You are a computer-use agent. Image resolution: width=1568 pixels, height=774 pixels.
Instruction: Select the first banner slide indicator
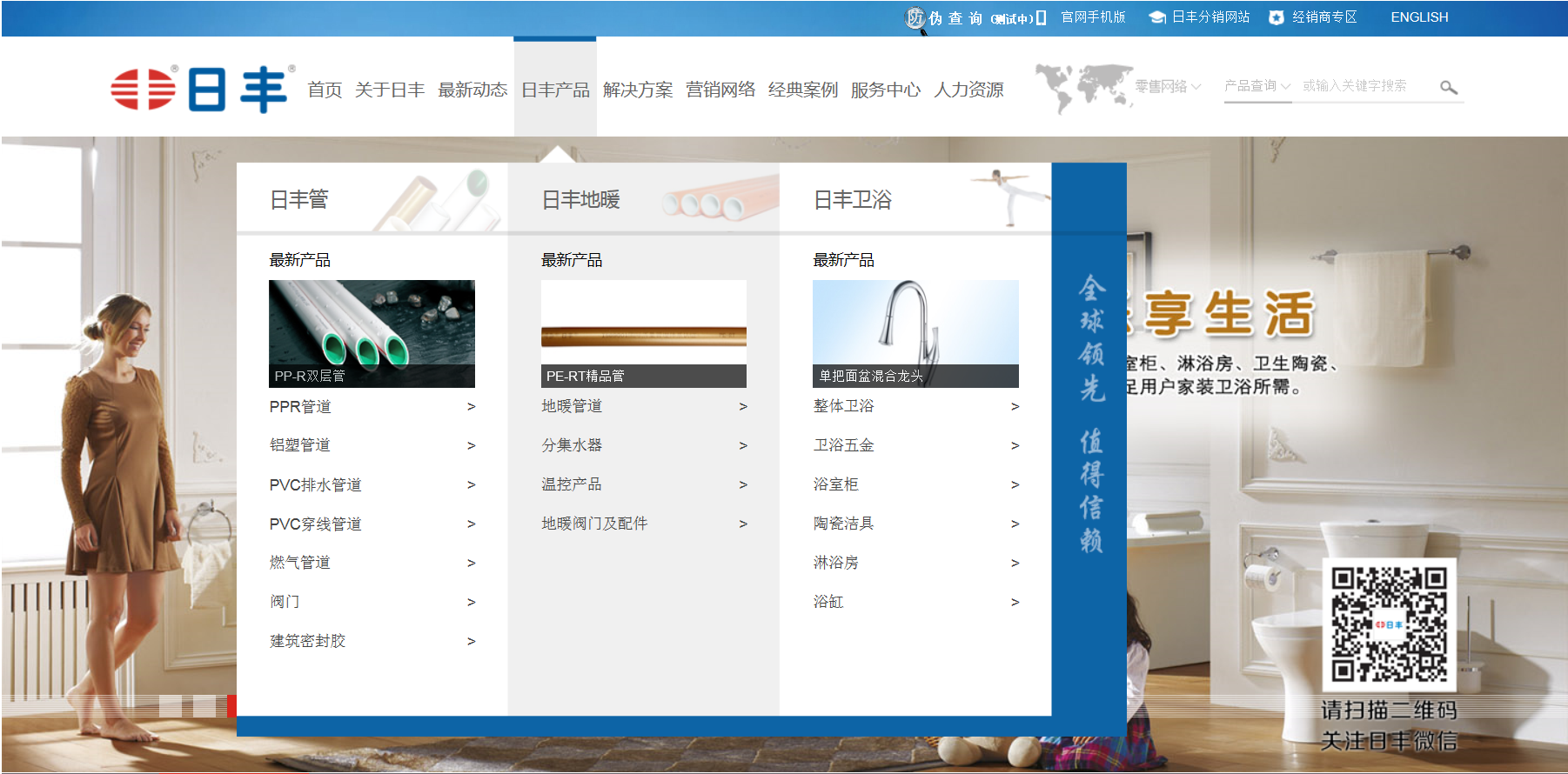click(171, 706)
